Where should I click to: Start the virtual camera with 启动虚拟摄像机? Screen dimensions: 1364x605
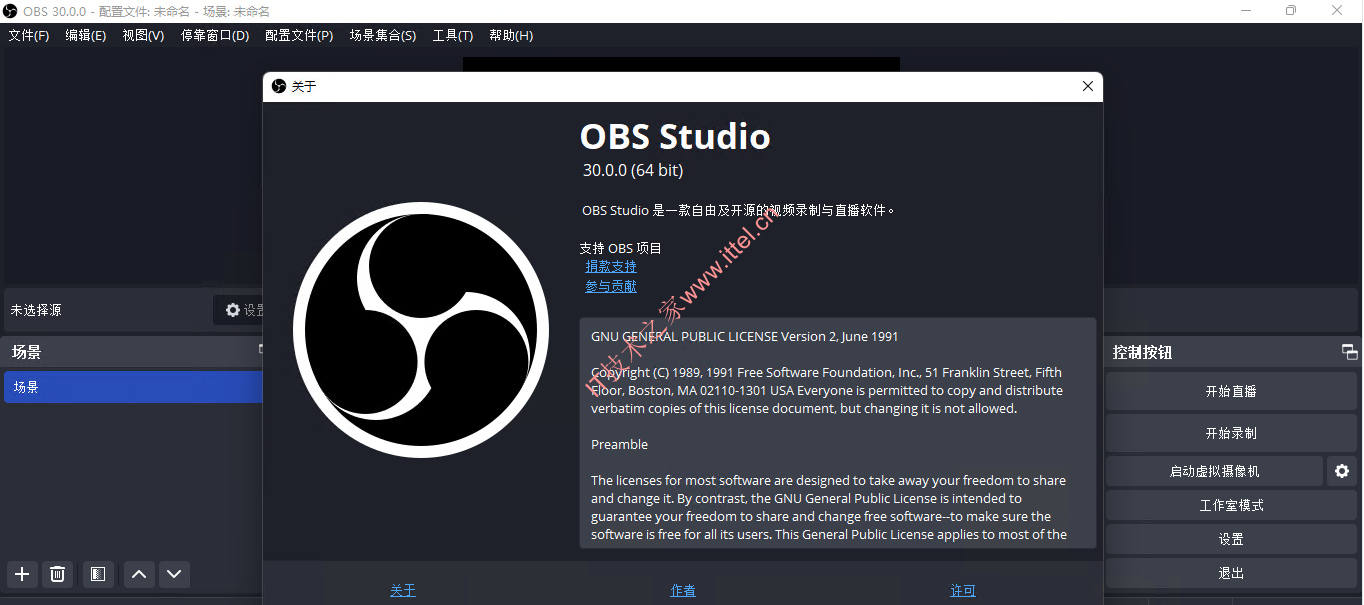[x=1215, y=471]
